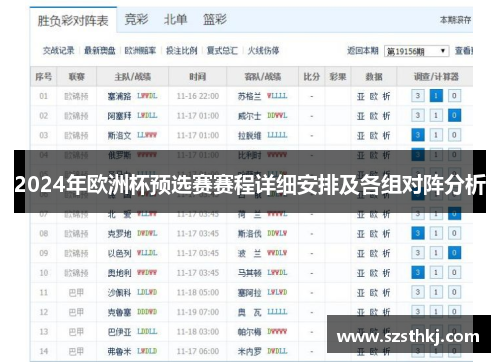Open 欧 data for row 11 沙佩科
The width and height of the screenshot is (500, 362).
click(374, 293)
